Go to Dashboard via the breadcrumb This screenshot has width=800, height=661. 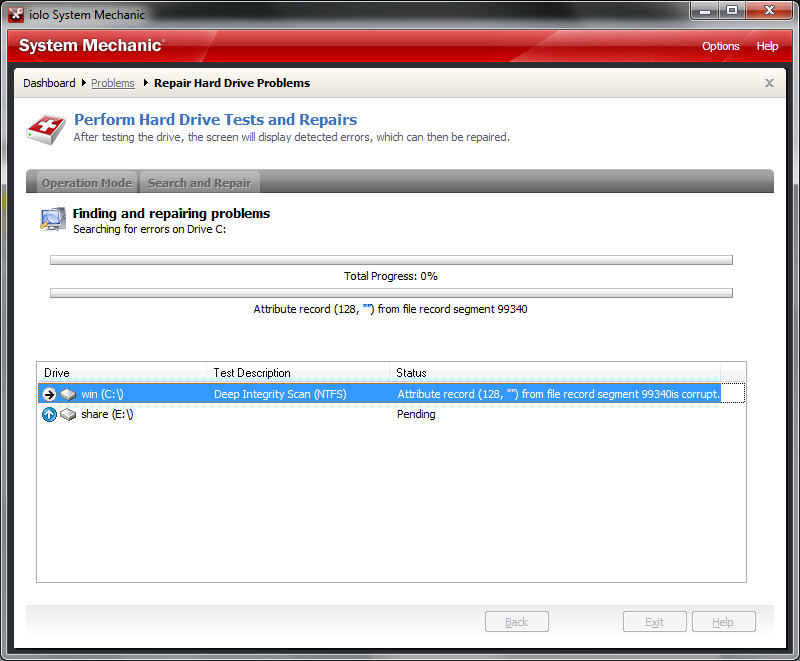49,83
